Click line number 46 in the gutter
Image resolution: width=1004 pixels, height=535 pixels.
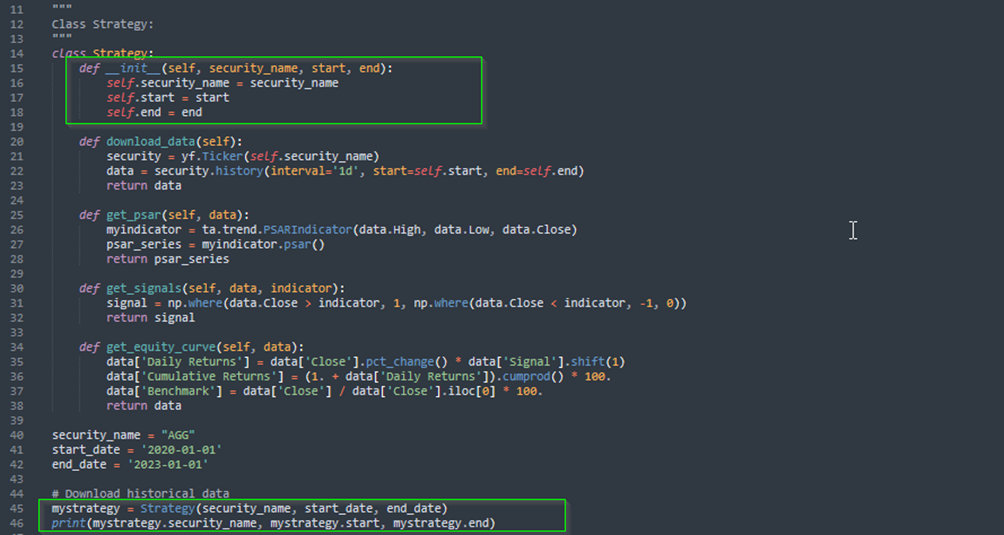[17, 523]
